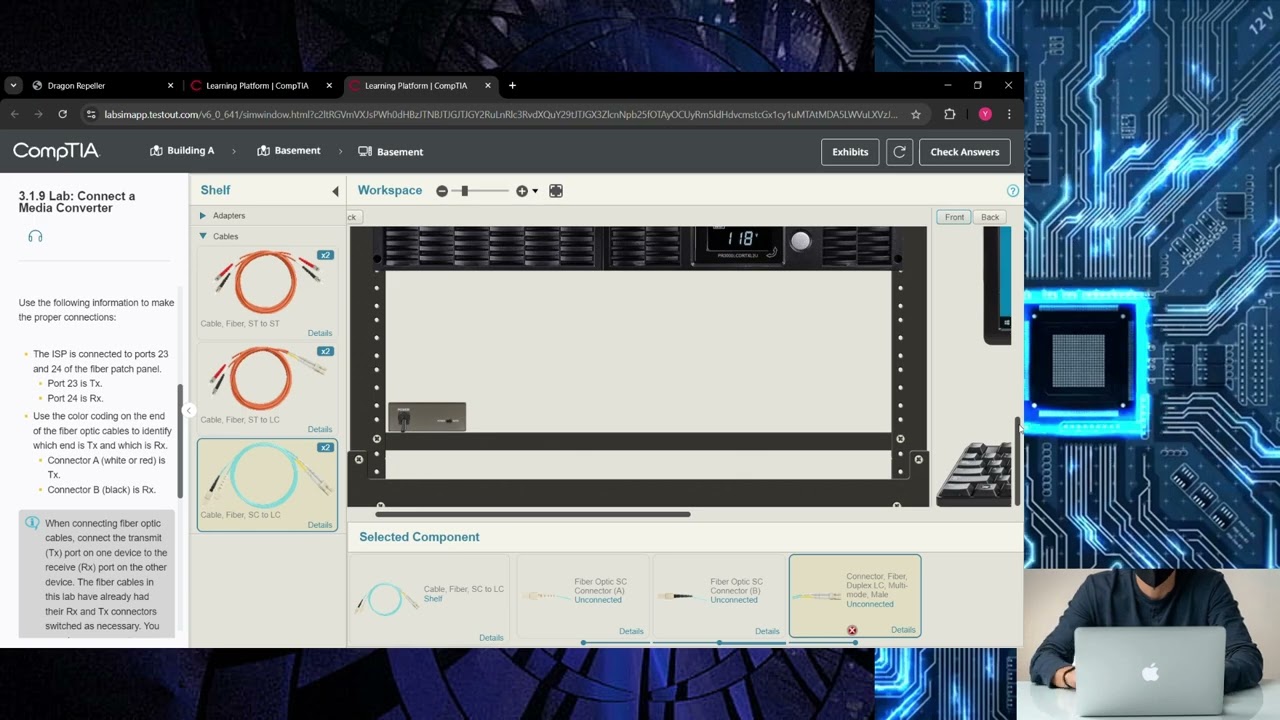This screenshot has width=1280, height=720.
Task: Open browser profile avatar
Action: tap(985, 115)
